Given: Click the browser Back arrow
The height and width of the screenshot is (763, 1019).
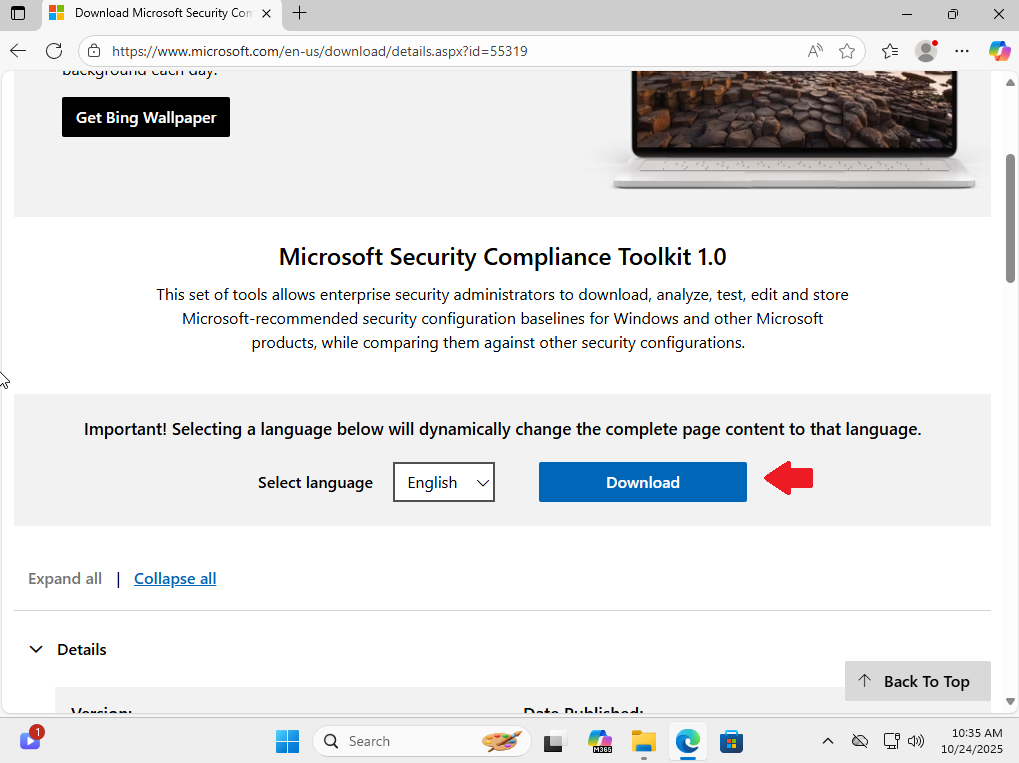Looking at the screenshot, I should (x=18, y=51).
